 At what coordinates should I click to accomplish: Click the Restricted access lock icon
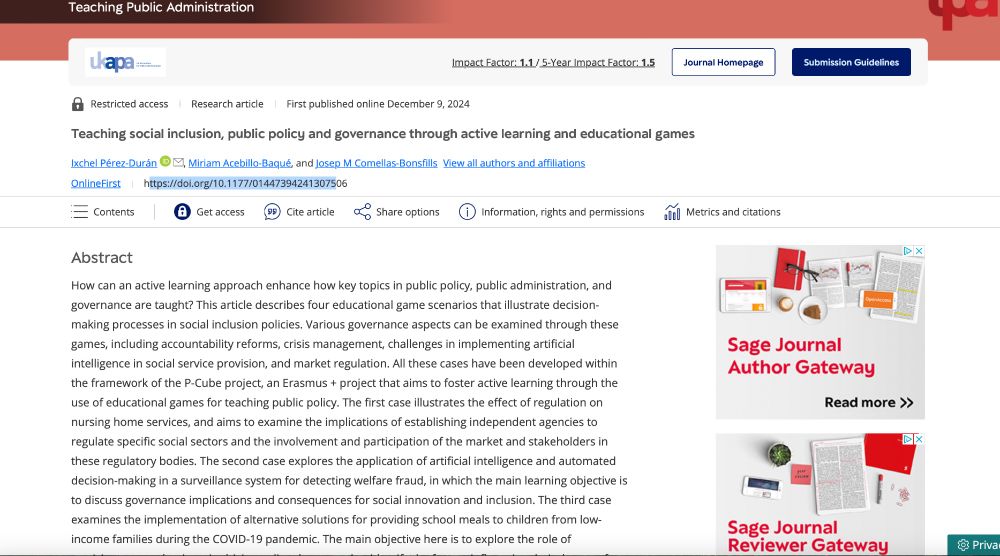point(78,104)
